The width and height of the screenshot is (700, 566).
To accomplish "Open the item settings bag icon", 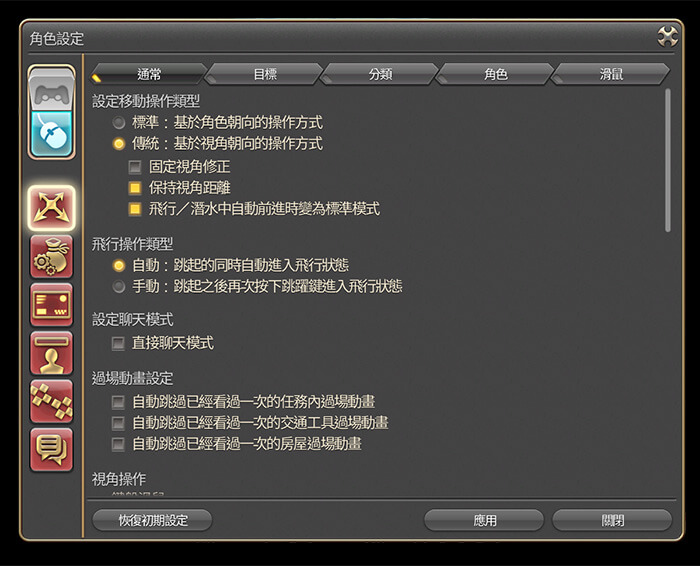I will [x=51, y=257].
